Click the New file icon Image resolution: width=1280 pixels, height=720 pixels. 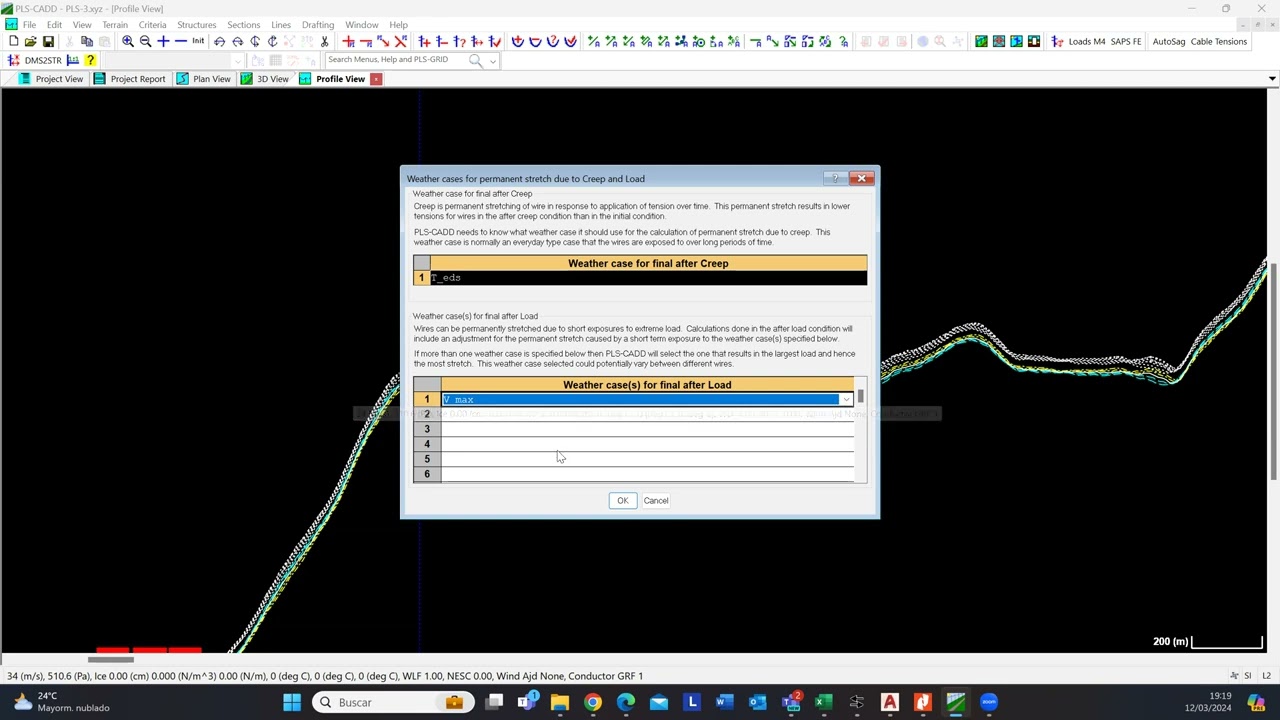[x=13, y=41]
